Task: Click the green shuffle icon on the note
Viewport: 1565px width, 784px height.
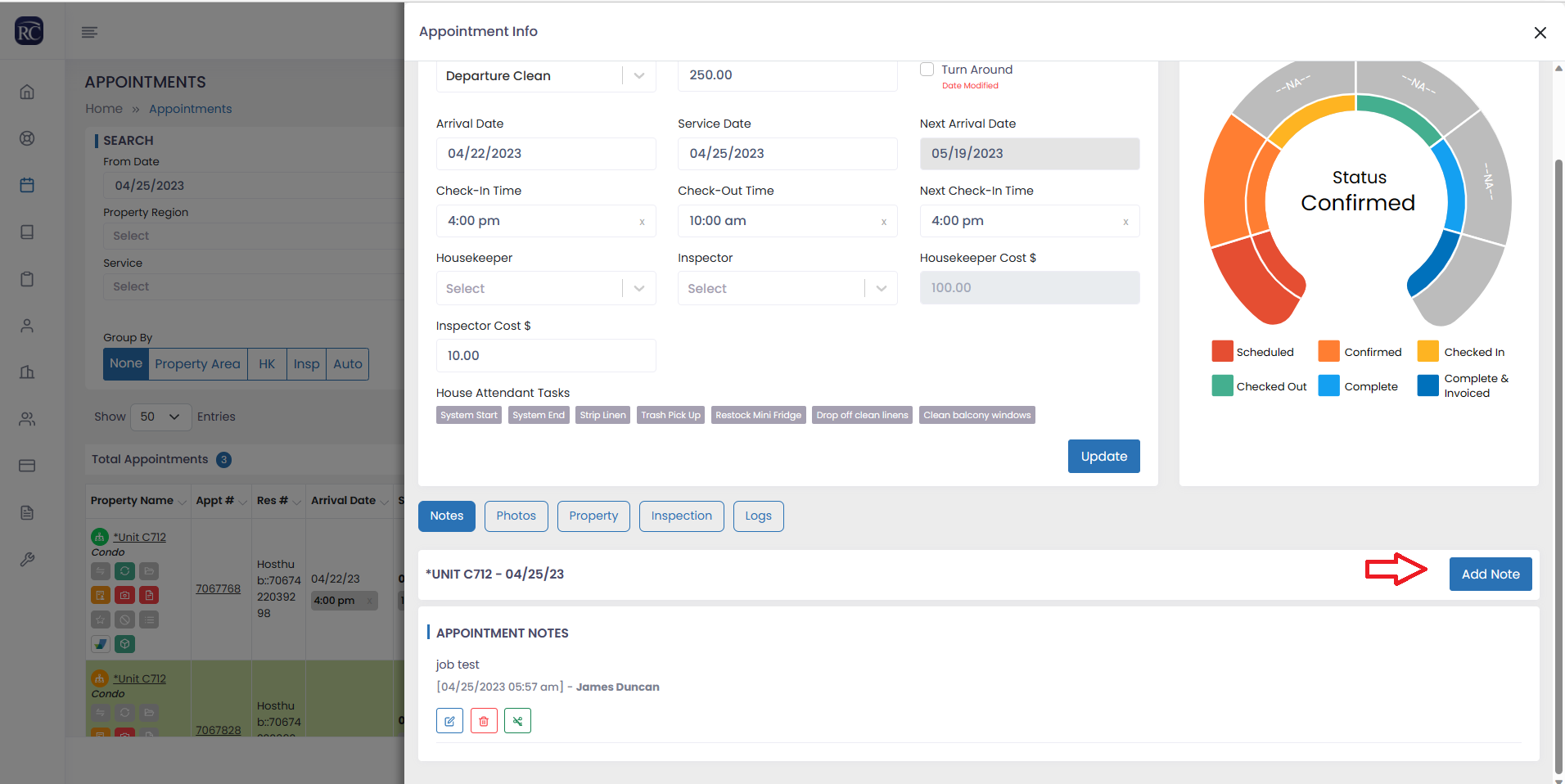Action: tap(517, 721)
